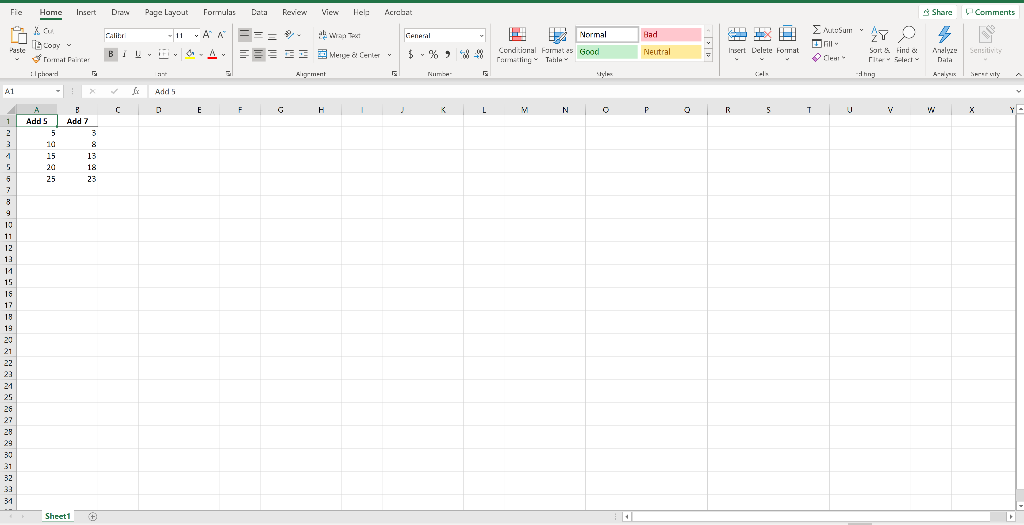The image size is (1024, 525).
Task: Click Decrease Decimal icon
Action: click(479, 54)
